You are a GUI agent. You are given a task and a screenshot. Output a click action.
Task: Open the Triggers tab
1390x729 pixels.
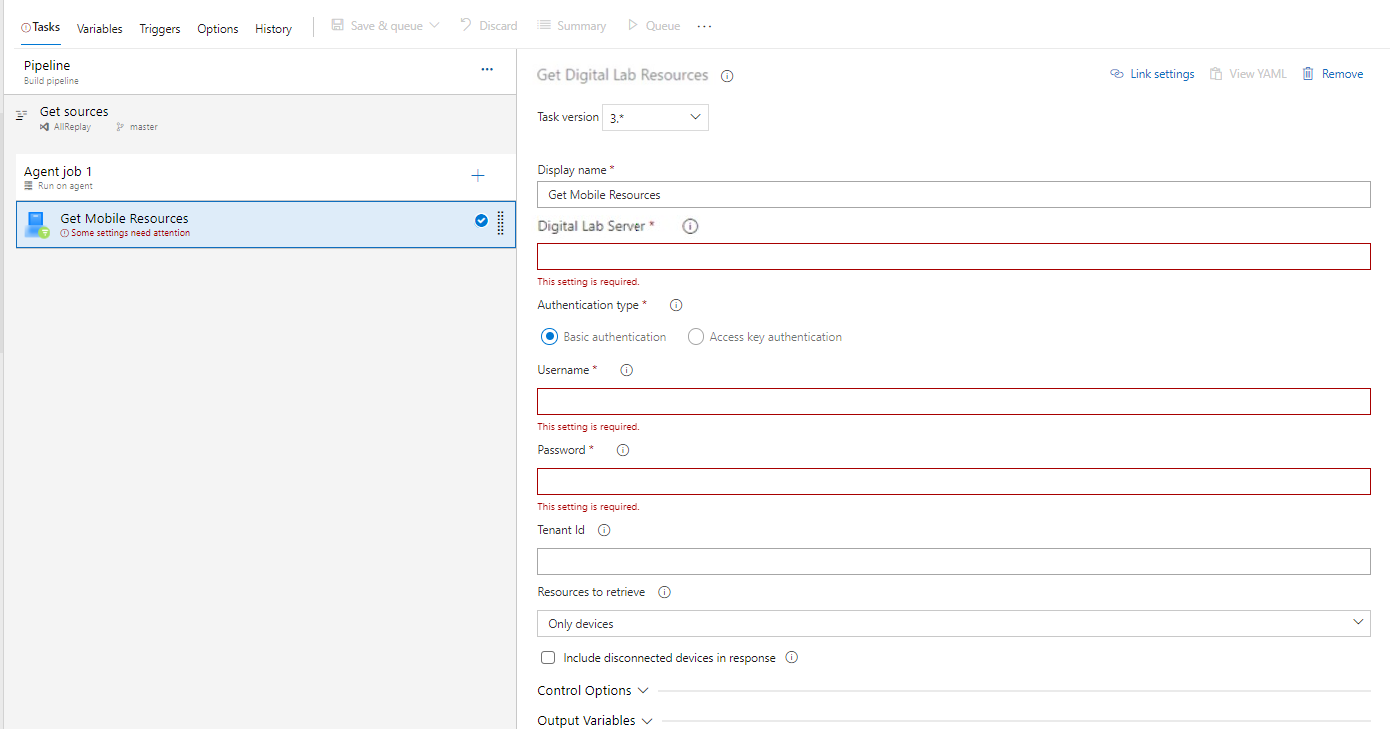click(160, 29)
